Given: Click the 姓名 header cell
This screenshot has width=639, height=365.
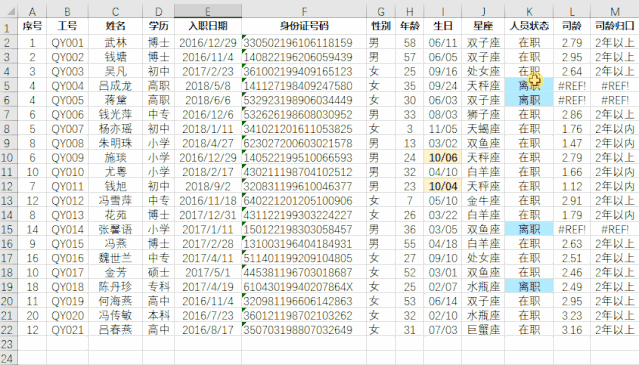Looking at the screenshot, I should [115, 26].
